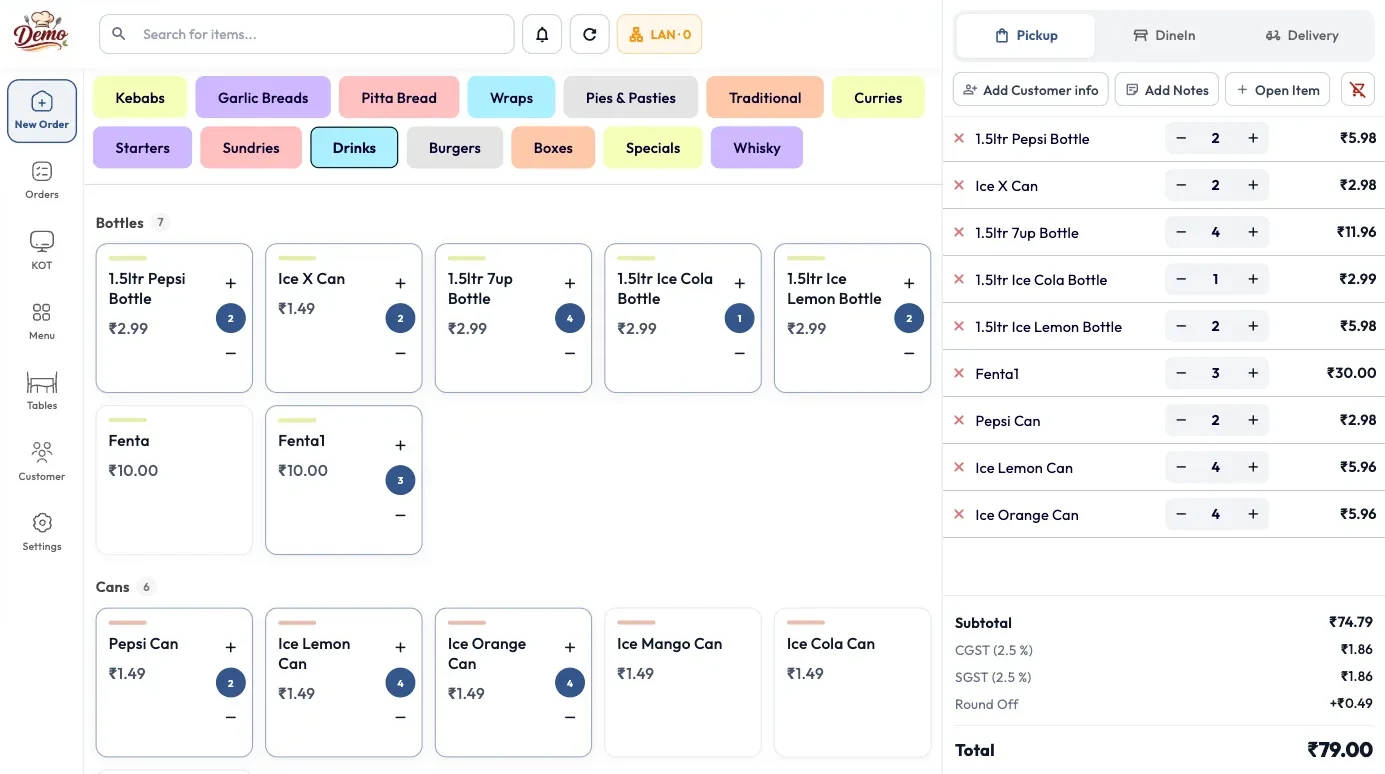The width and height of the screenshot is (1385, 774).
Task: Select the Pitta Bread category
Action: pyautogui.click(x=399, y=97)
